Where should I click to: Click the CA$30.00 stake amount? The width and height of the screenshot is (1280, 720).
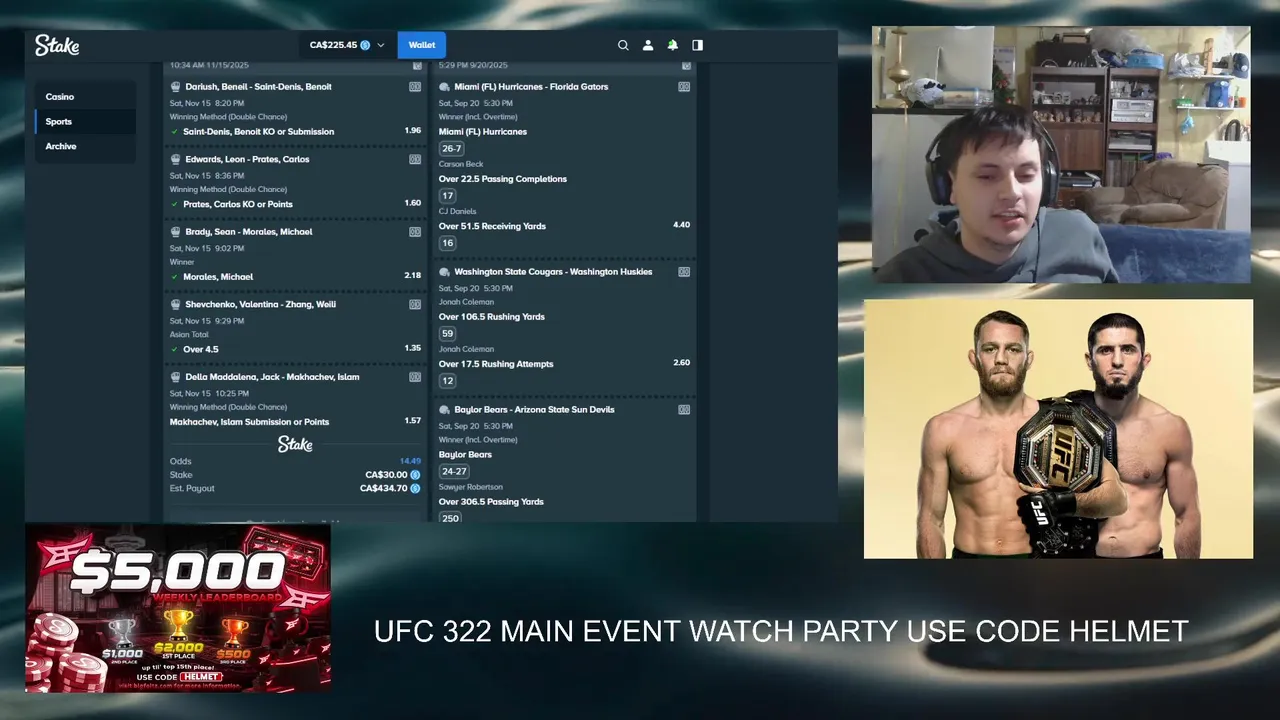click(x=386, y=475)
